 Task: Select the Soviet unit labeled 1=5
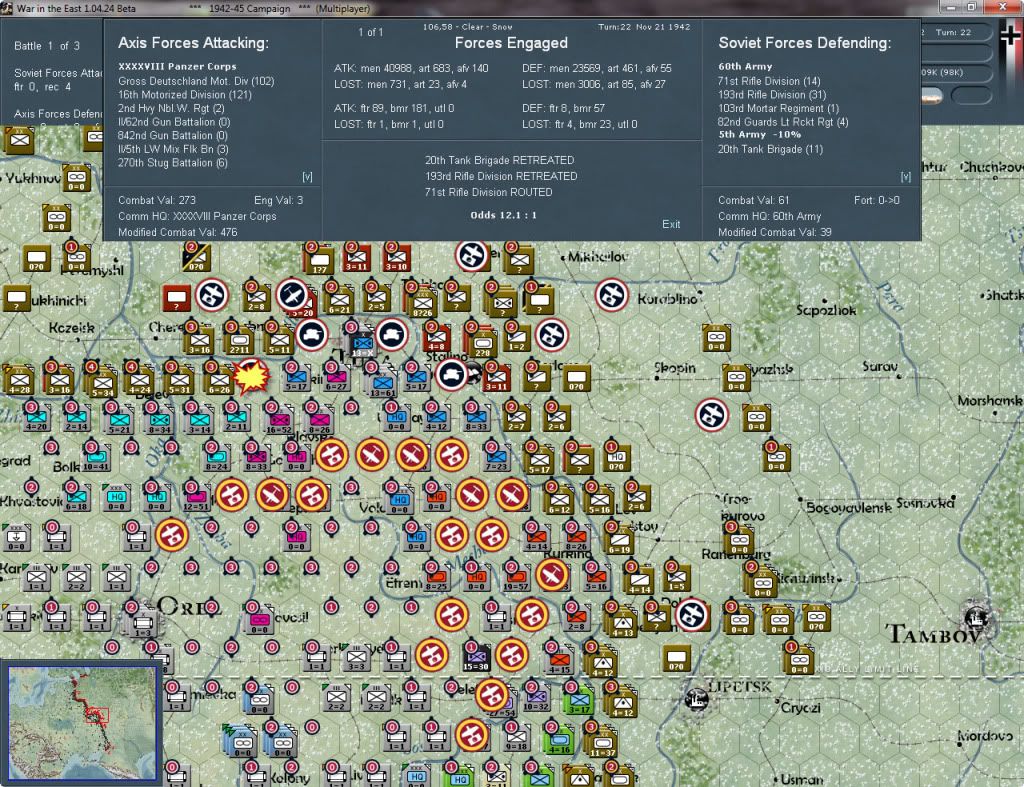(677, 579)
